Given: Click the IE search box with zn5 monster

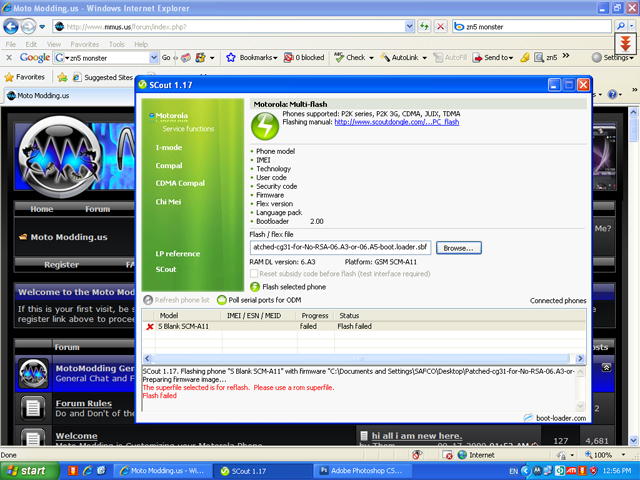Looking at the screenshot, I should tap(532, 27).
